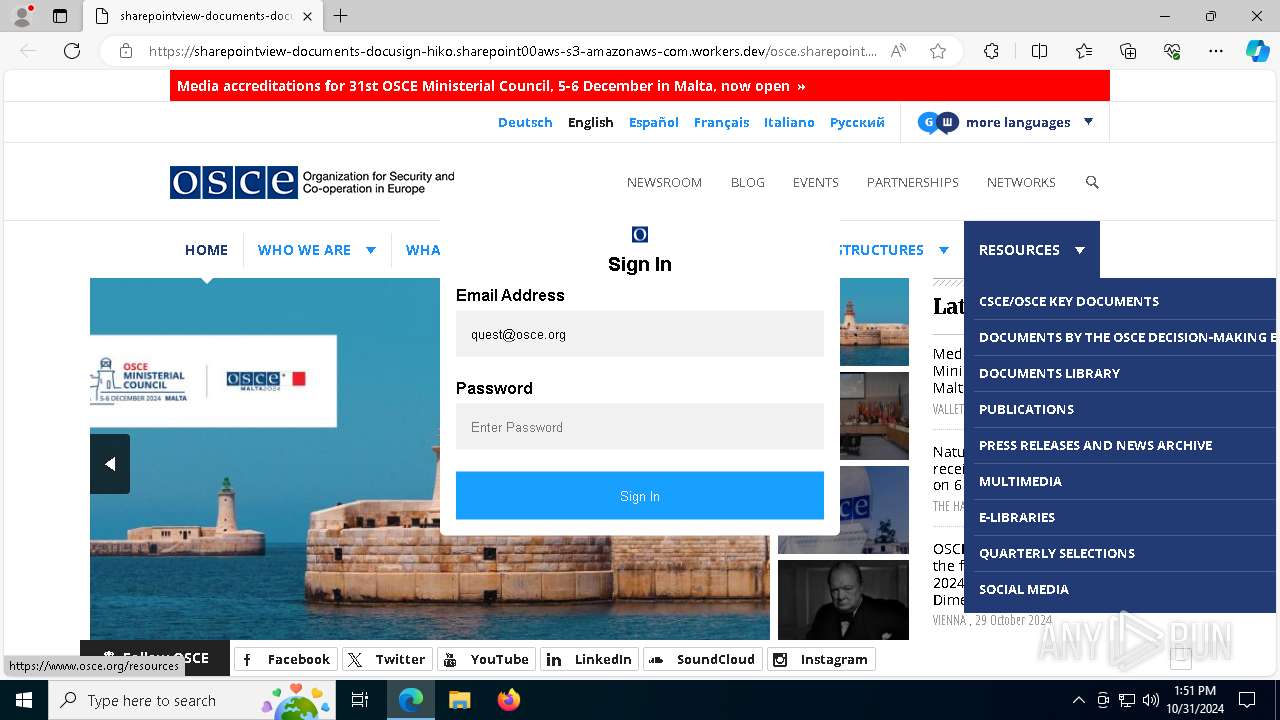This screenshot has height=720, width=1280.
Task: Switch language to Español
Action: [x=654, y=122]
